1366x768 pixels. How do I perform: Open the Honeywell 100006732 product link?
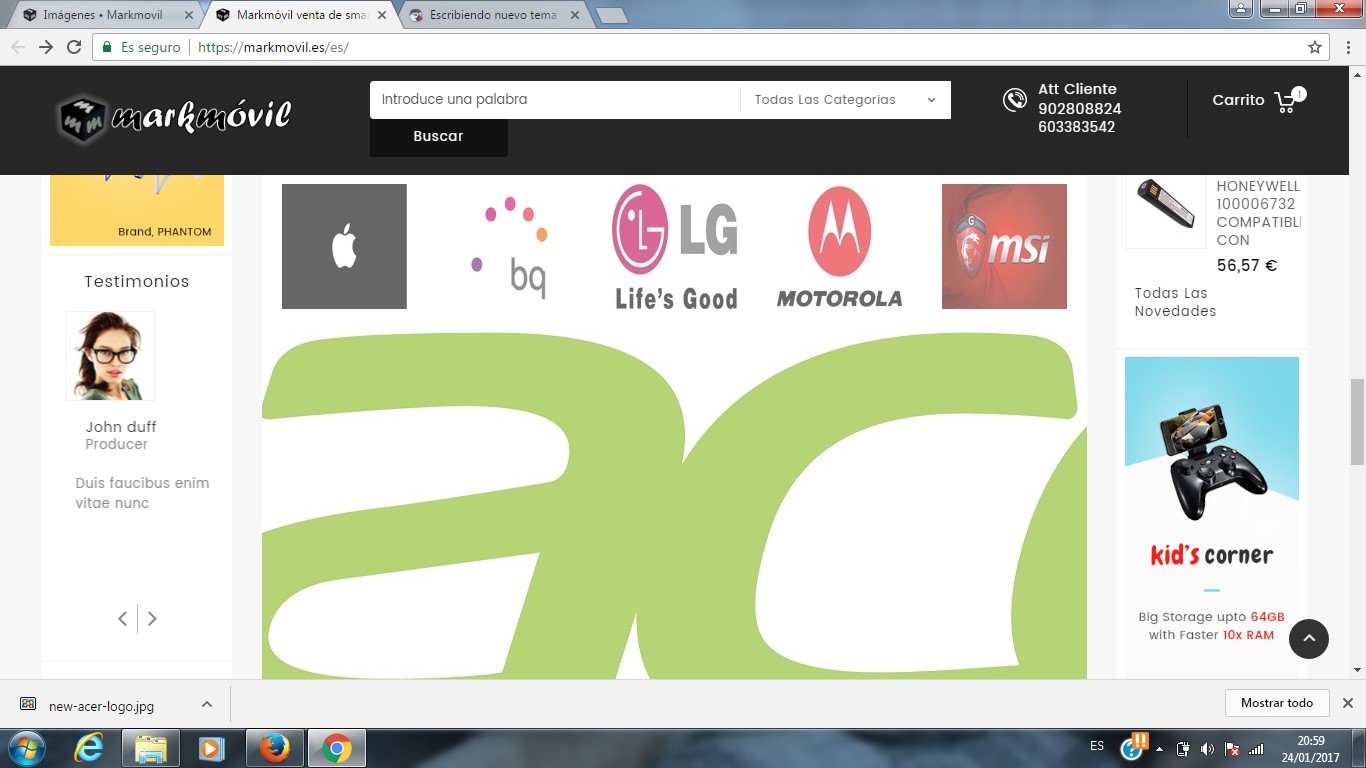1259,213
